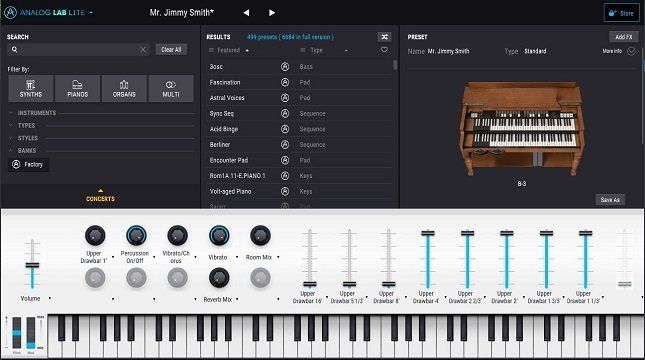Image resolution: width=645 pixels, height=360 pixels.
Task: Open the Room Mix assignment dropdown
Action: tap(278, 257)
